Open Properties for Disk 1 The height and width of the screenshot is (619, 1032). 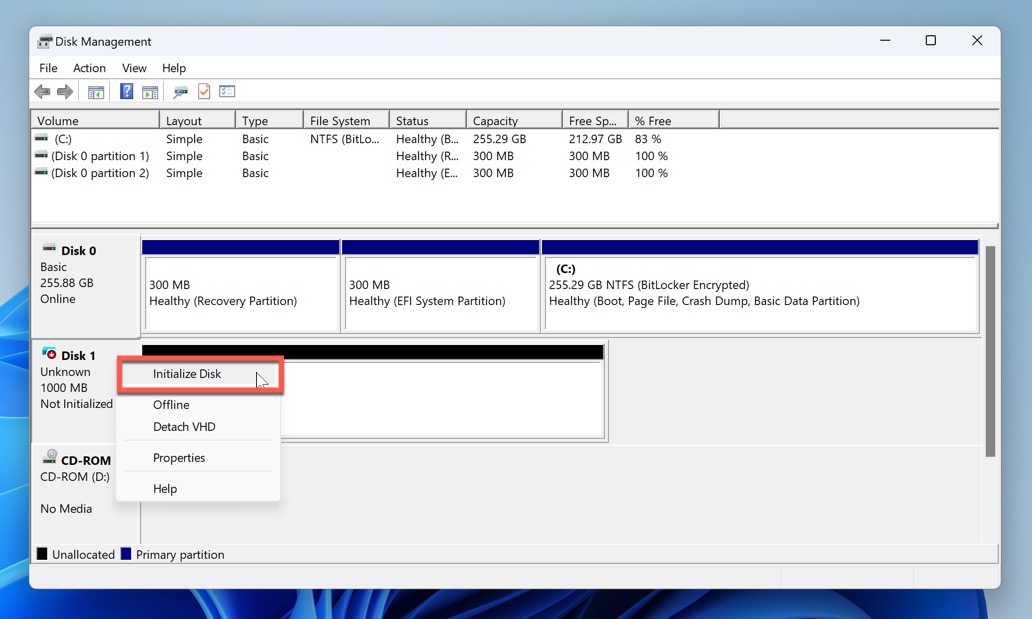(x=179, y=457)
